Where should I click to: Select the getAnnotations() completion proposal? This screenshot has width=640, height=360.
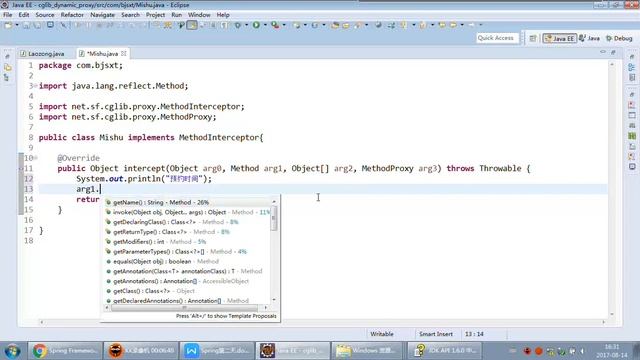point(187,281)
